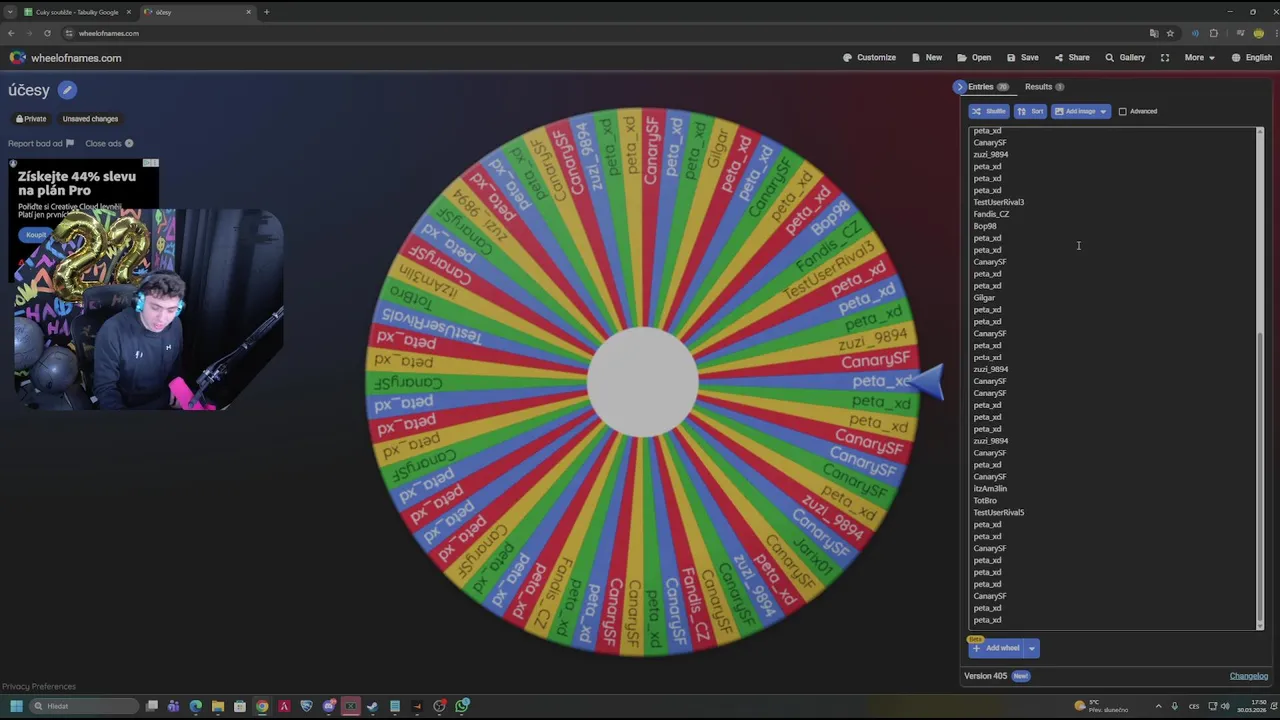
Task: Click the 'Gilgar' entry in the list
Action: 984,298
